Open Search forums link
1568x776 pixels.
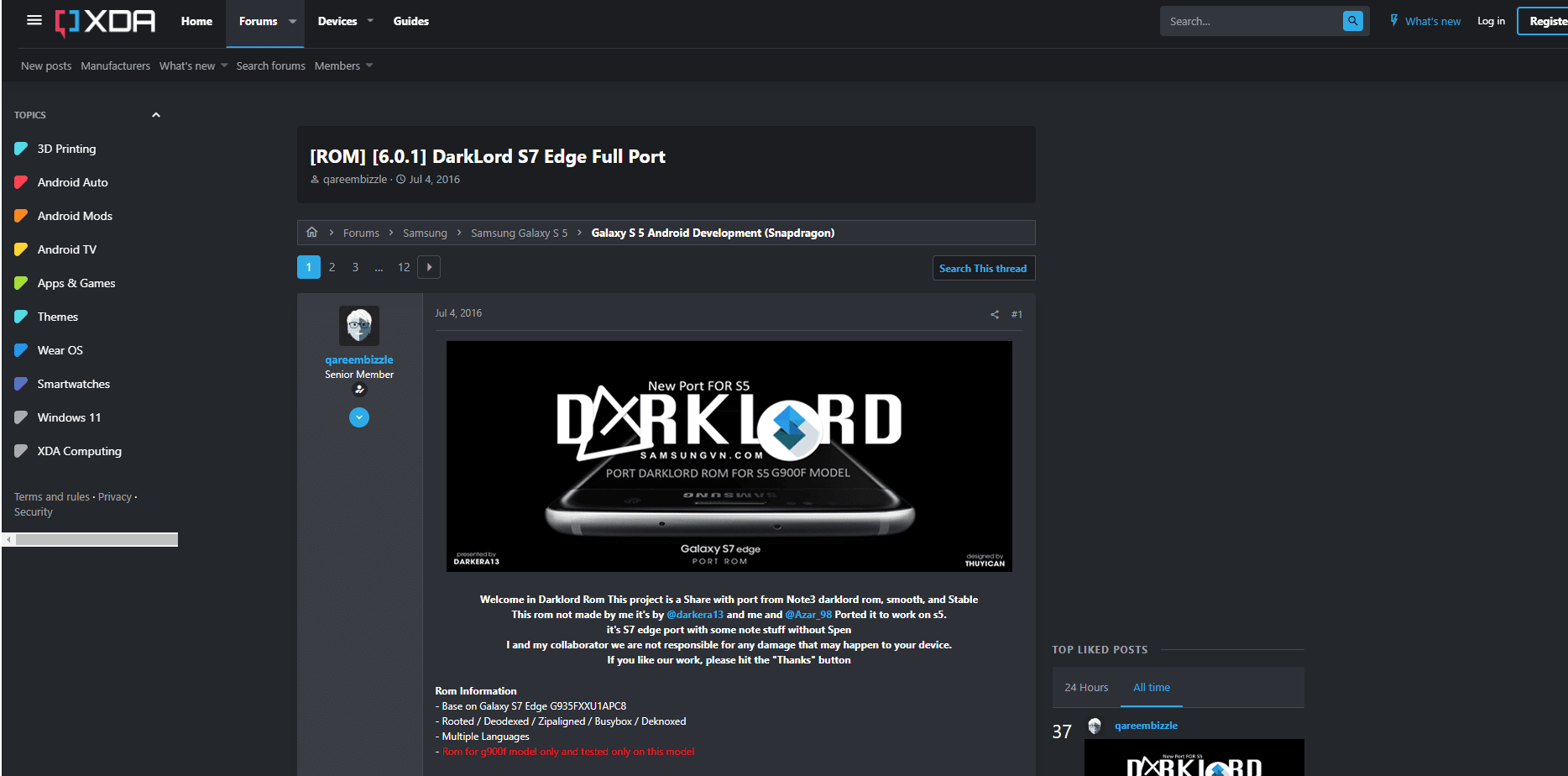tap(271, 66)
